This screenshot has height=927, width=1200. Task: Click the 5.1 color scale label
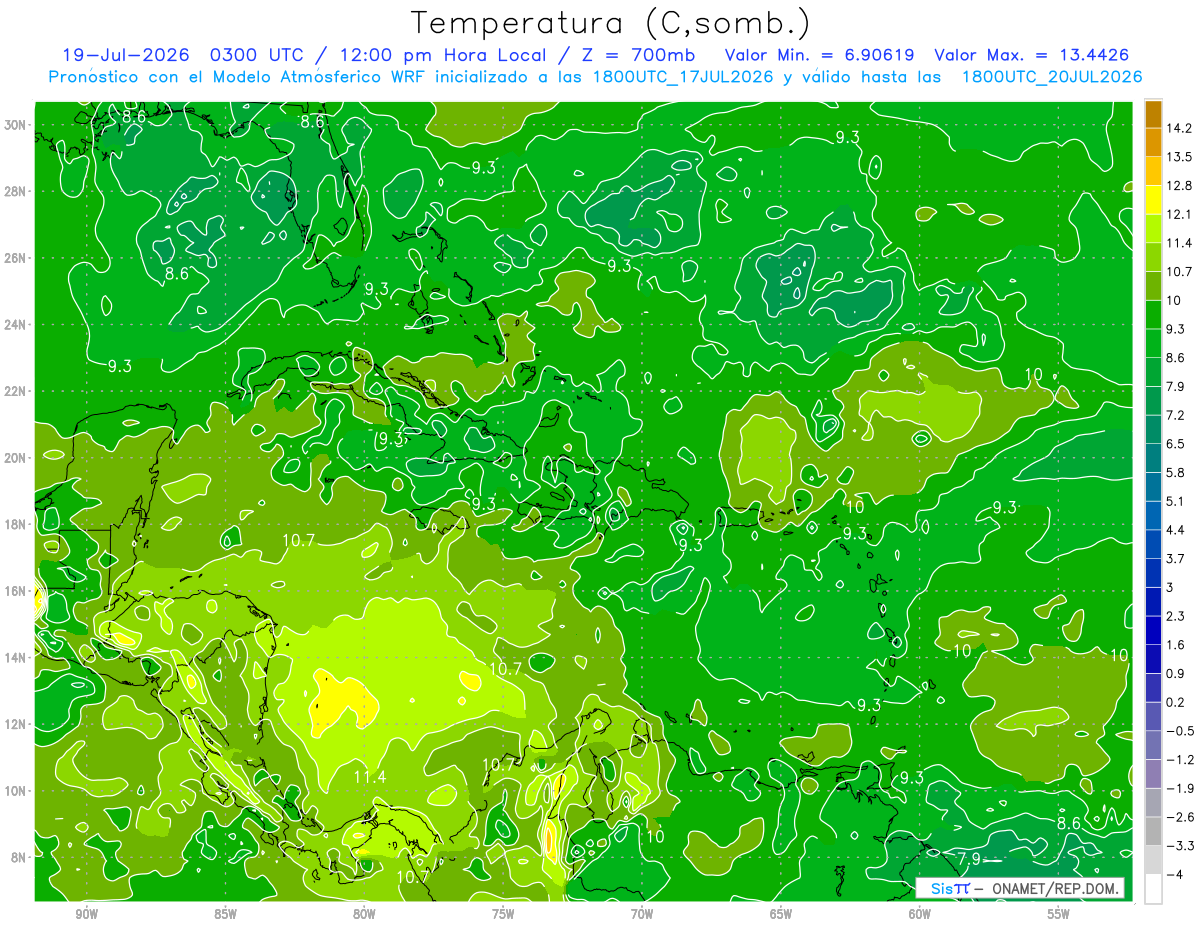[1176, 501]
